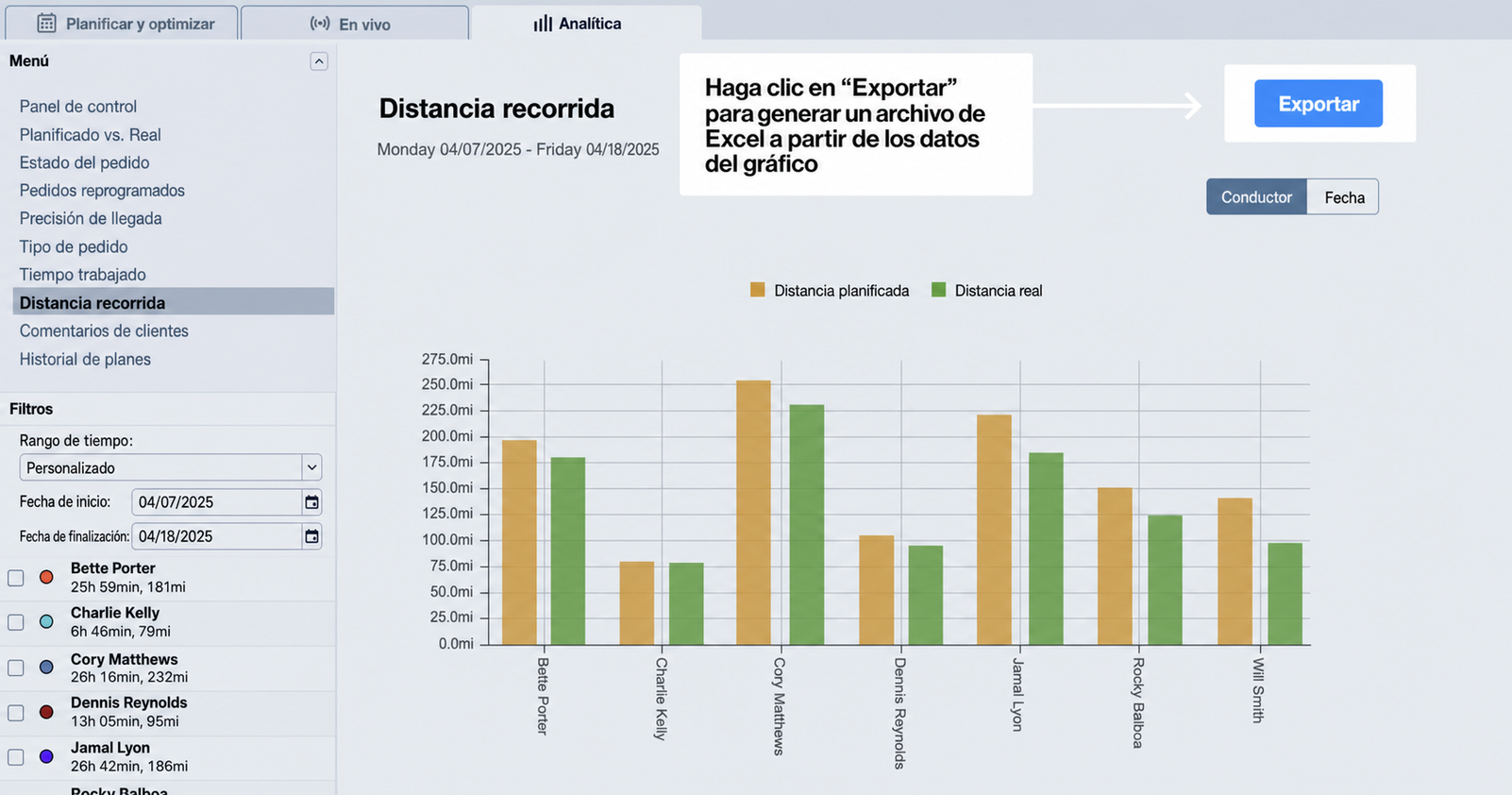Check the Dennis Reynolds driver checkbox
Viewport: 1512px width, 795px height.
(x=16, y=713)
